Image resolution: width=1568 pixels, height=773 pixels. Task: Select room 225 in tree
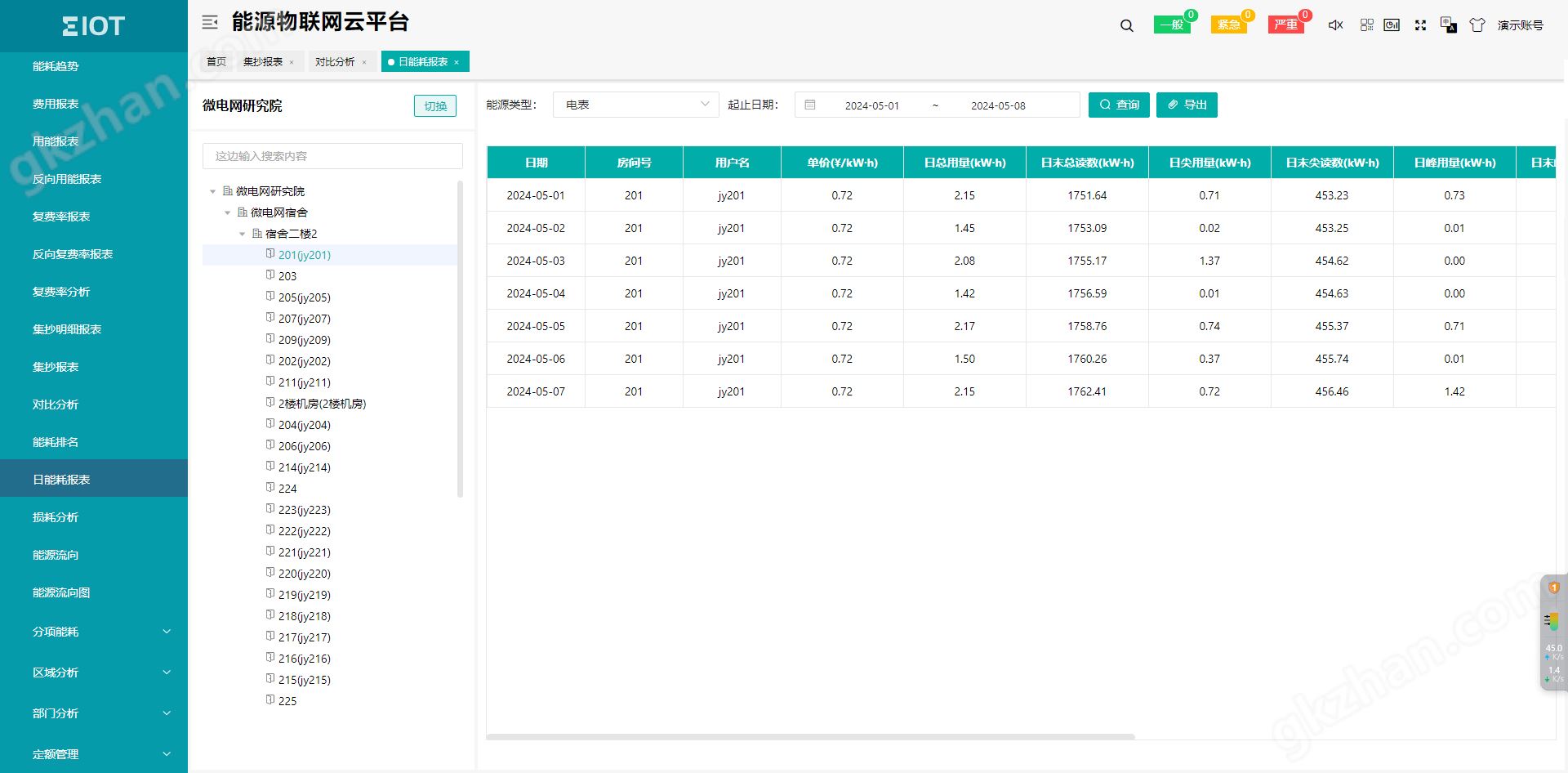tap(287, 701)
